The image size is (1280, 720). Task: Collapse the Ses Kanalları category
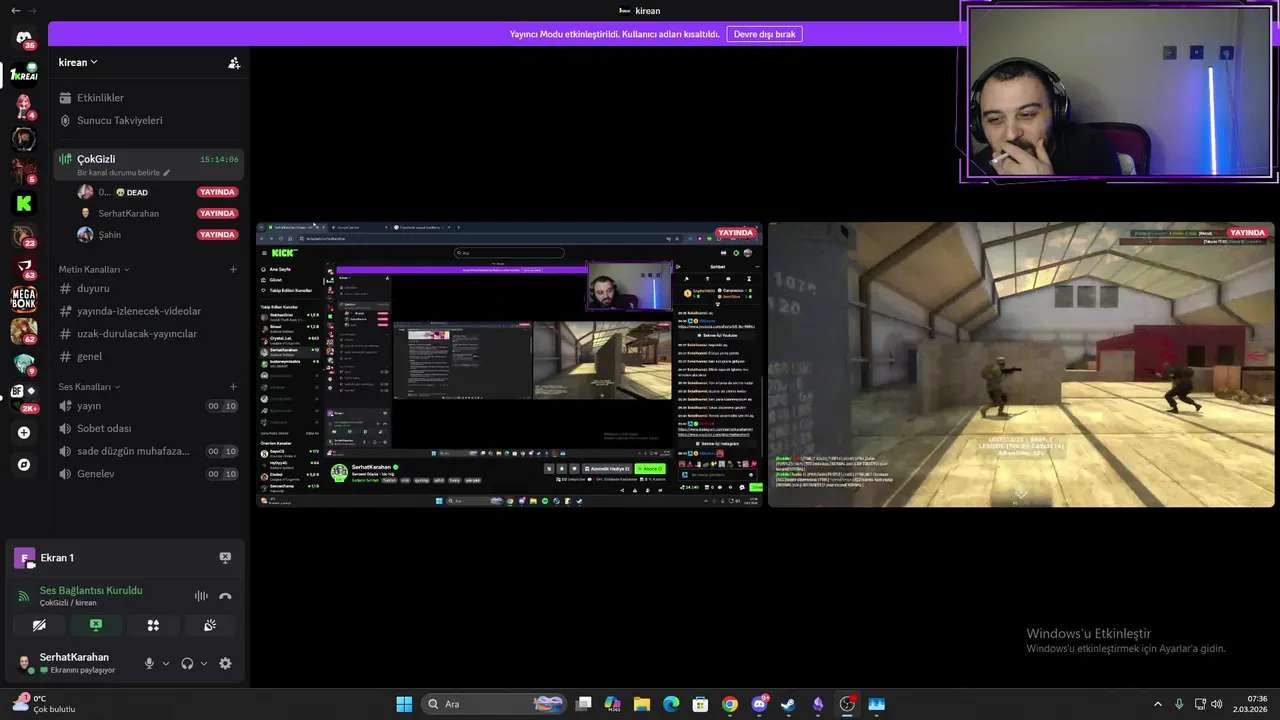[x=89, y=386]
